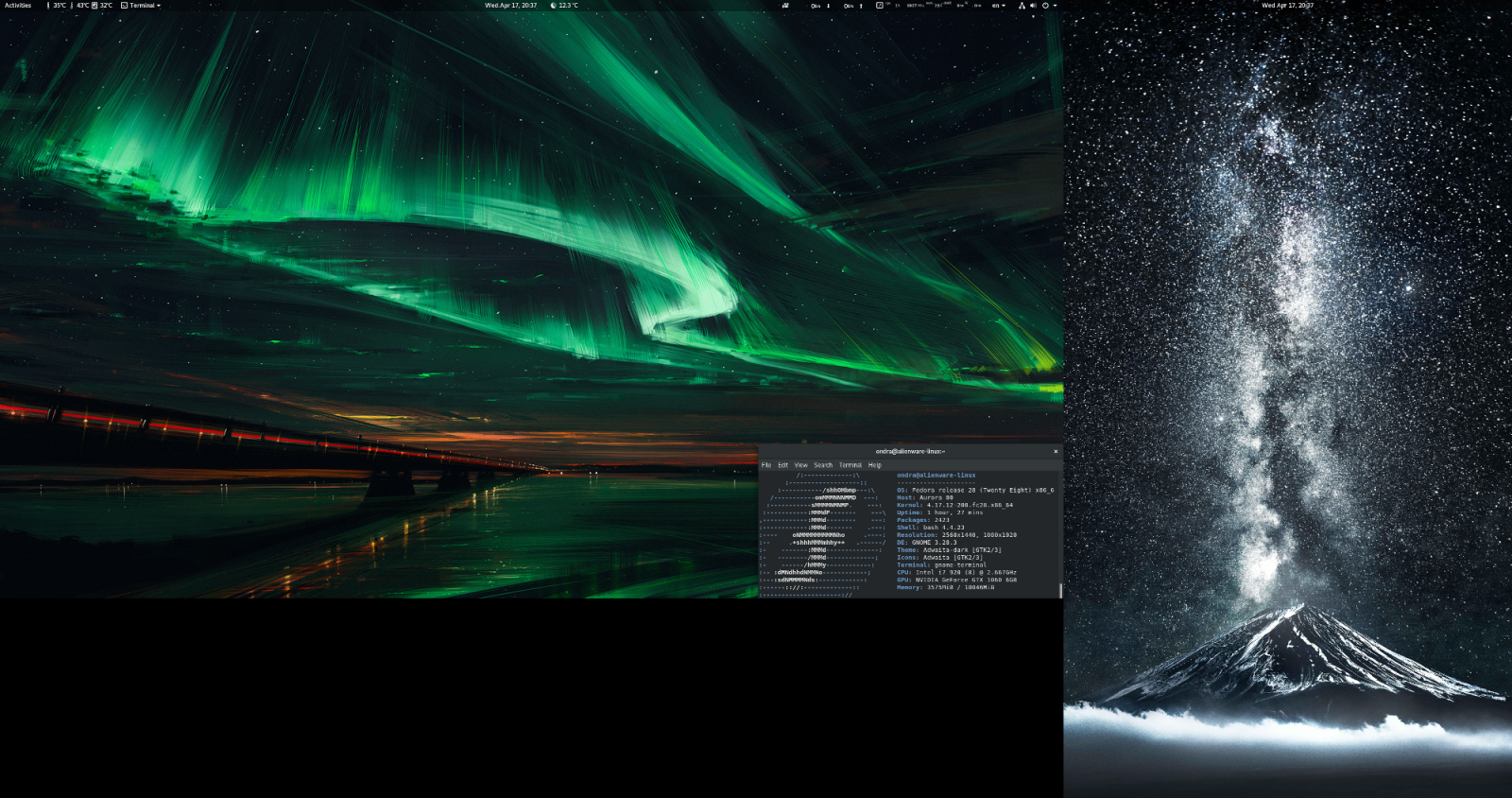Click the 'Uptime: 1 hour, 27 mins' line
This screenshot has width=1512, height=798.
[940, 513]
